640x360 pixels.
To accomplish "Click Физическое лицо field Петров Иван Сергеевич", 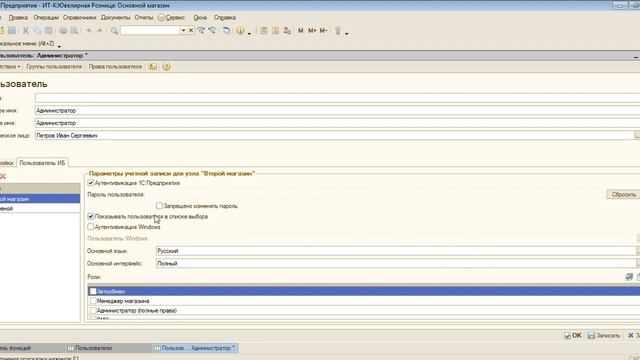I will click(334, 136).
